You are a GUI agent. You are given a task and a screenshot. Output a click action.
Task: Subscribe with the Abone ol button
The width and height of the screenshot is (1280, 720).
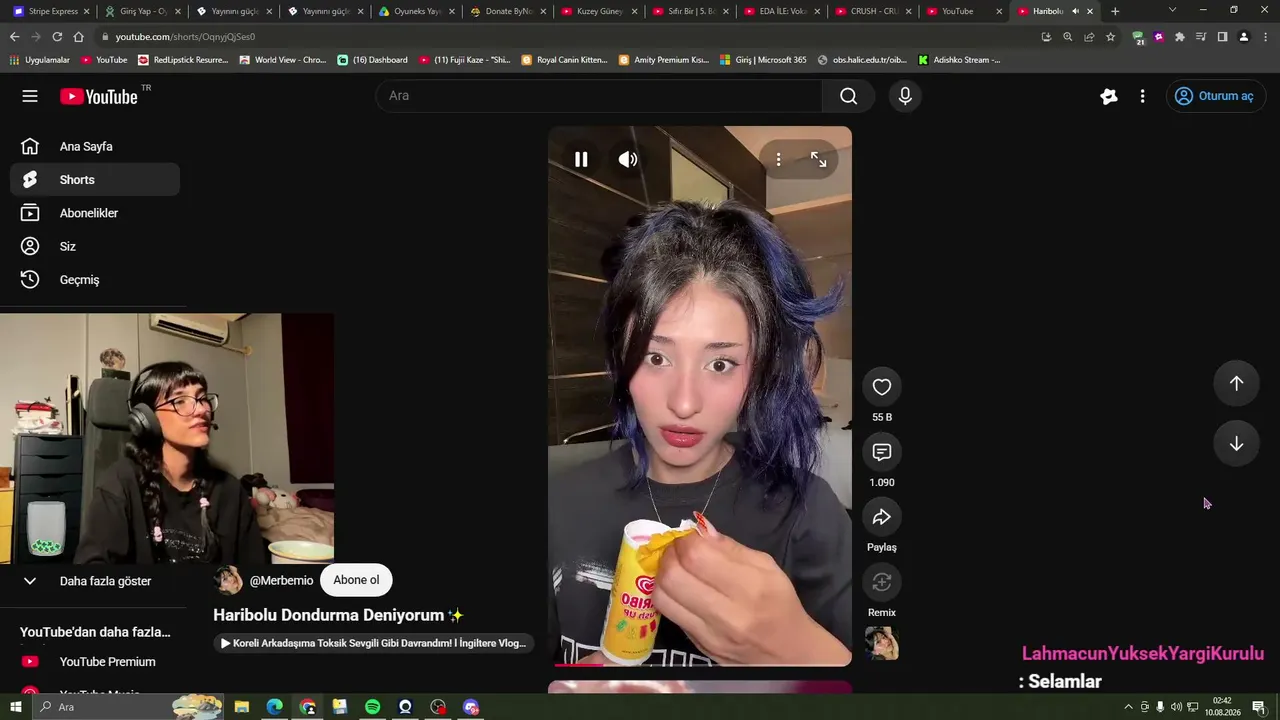(x=356, y=580)
